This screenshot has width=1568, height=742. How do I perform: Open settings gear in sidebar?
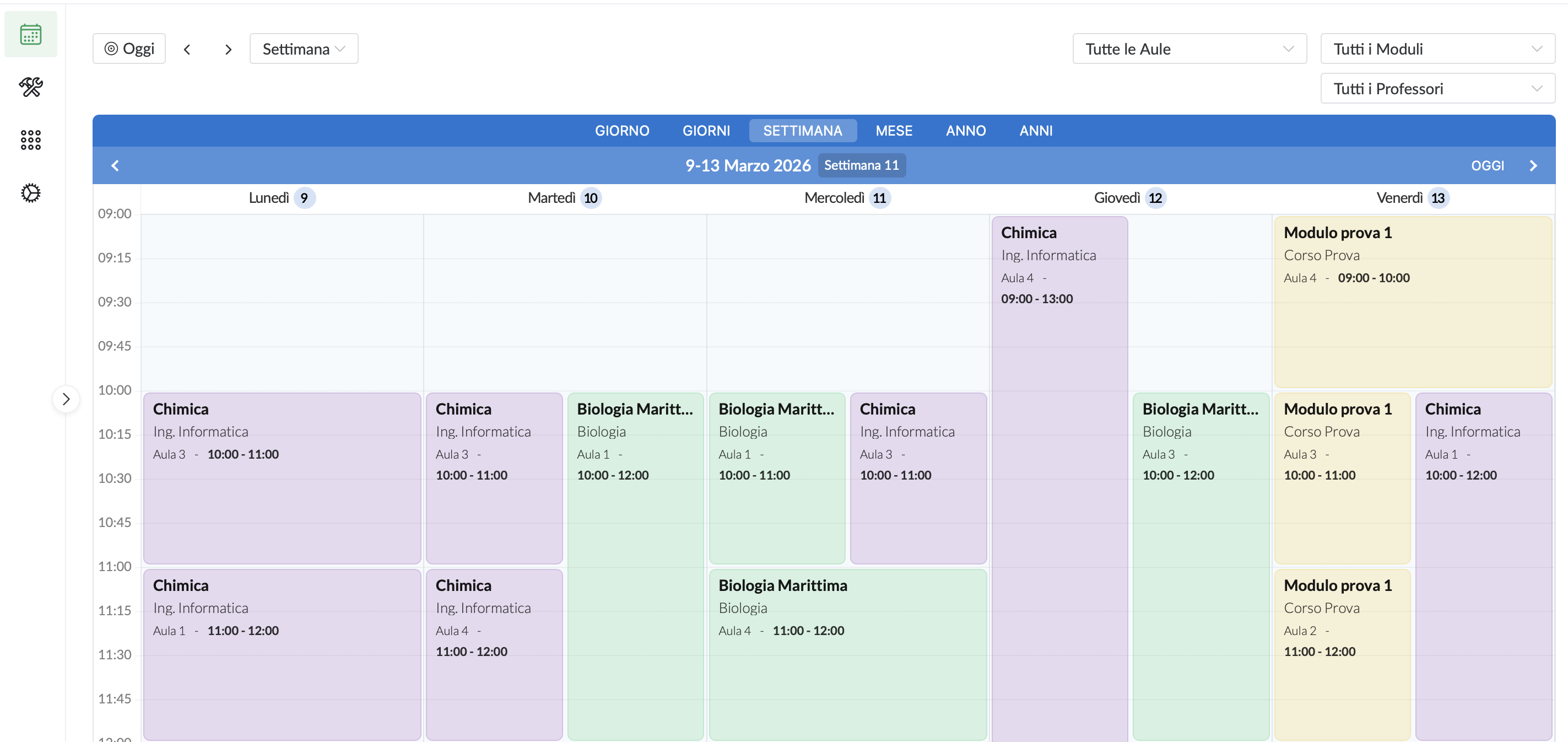30,193
